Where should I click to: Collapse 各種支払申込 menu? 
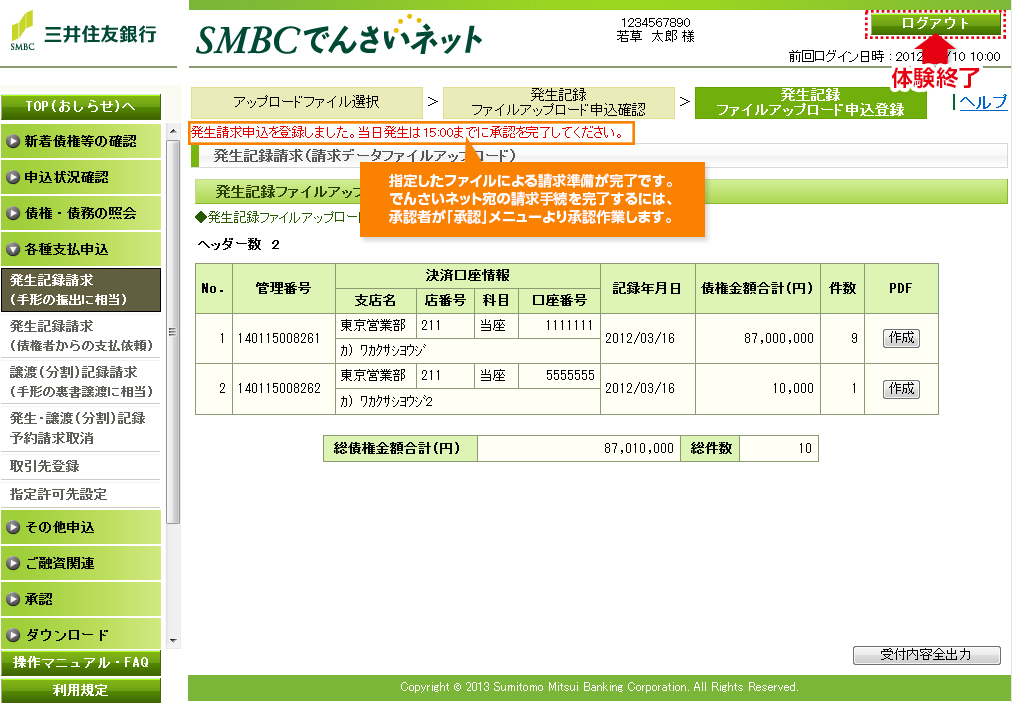point(81,249)
